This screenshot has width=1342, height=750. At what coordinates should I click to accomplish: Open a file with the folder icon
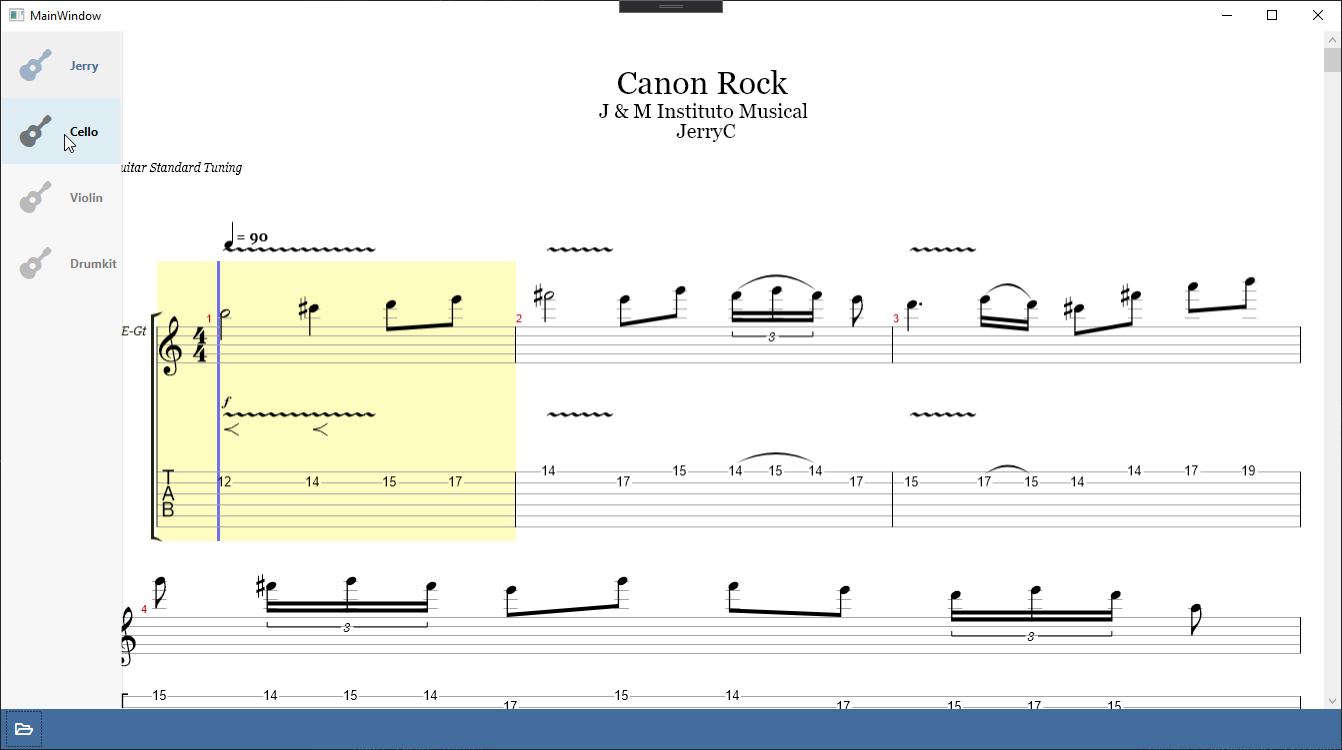coord(24,729)
